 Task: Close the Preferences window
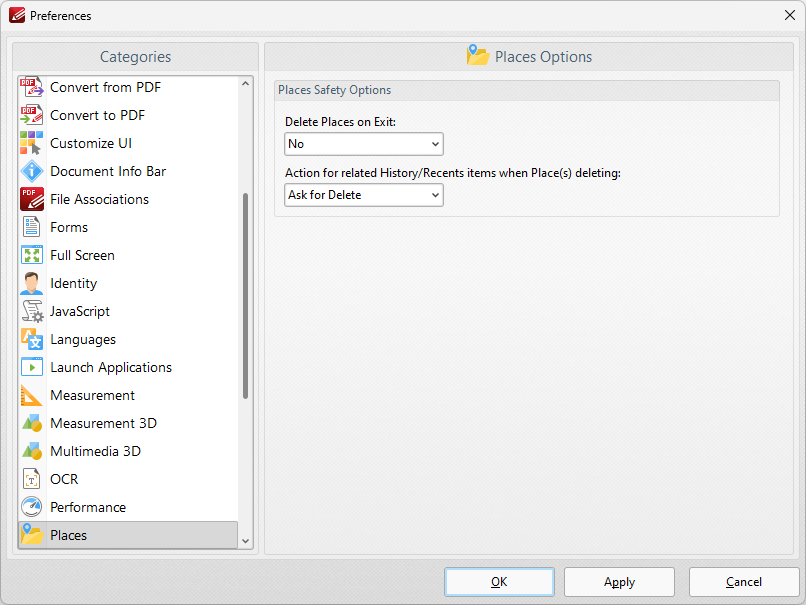[790, 15]
